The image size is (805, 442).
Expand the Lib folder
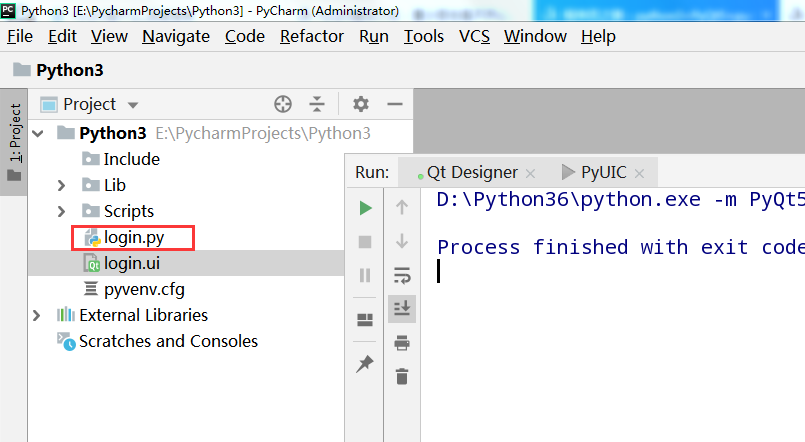pos(61,185)
